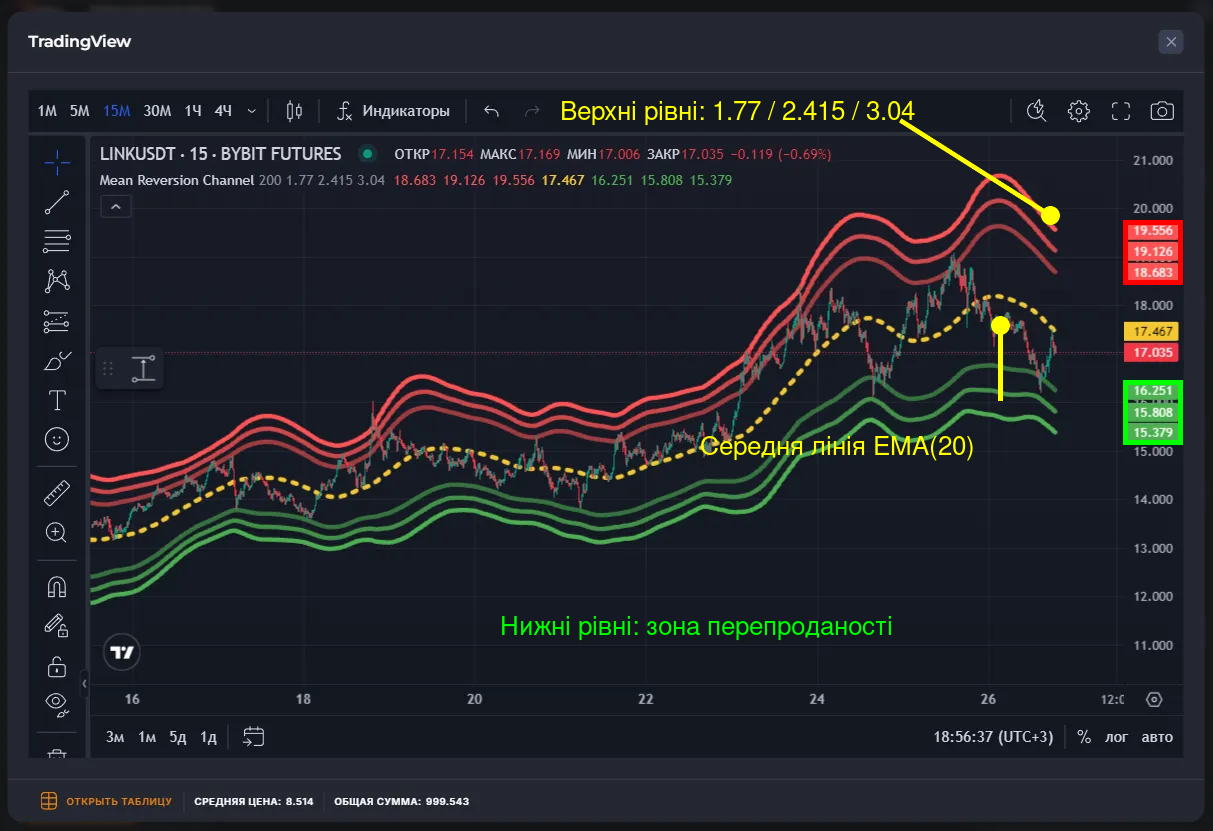Click the LINKUSDT · 15 · BYBIT FUTURES symbol title
This screenshot has height=831, width=1213.
pyautogui.click(x=220, y=154)
